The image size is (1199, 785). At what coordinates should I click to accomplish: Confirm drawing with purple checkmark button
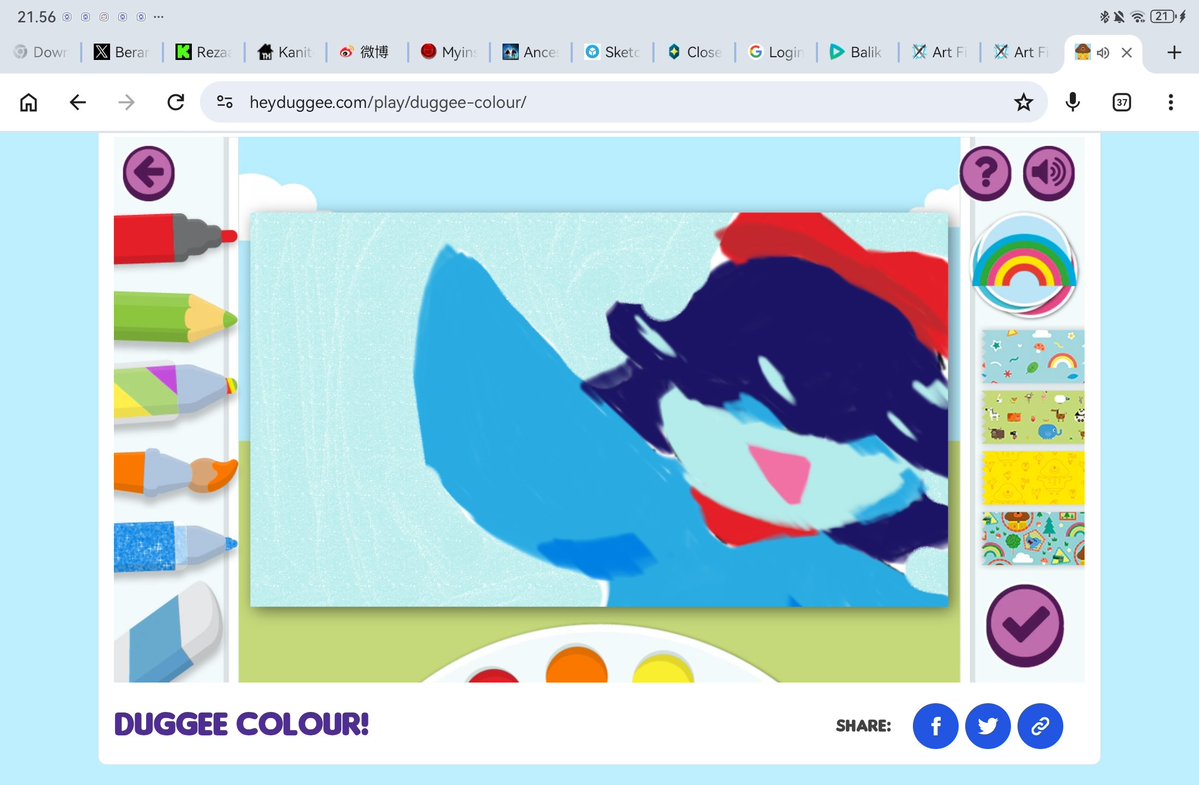click(x=1025, y=625)
